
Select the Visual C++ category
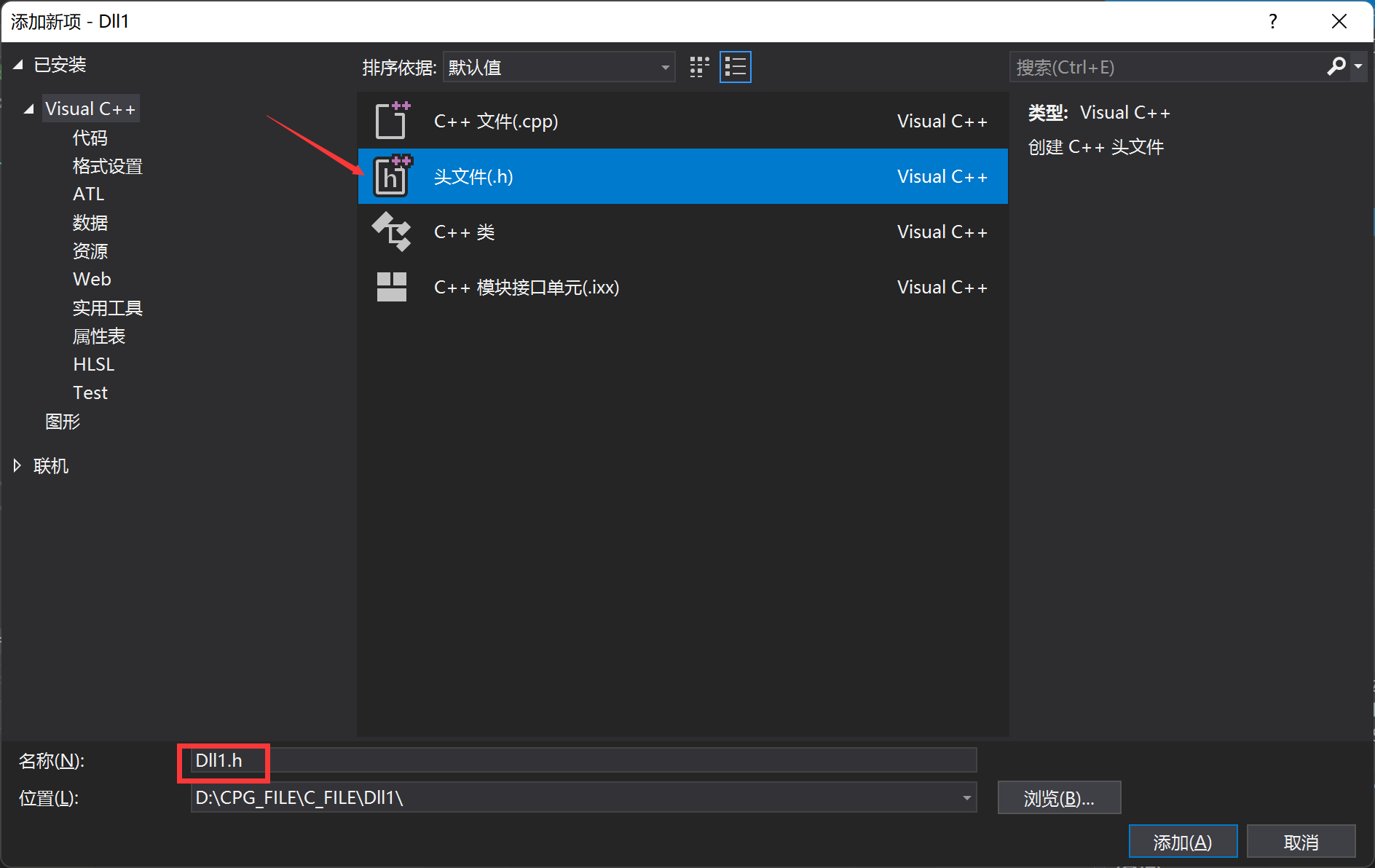click(x=90, y=108)
